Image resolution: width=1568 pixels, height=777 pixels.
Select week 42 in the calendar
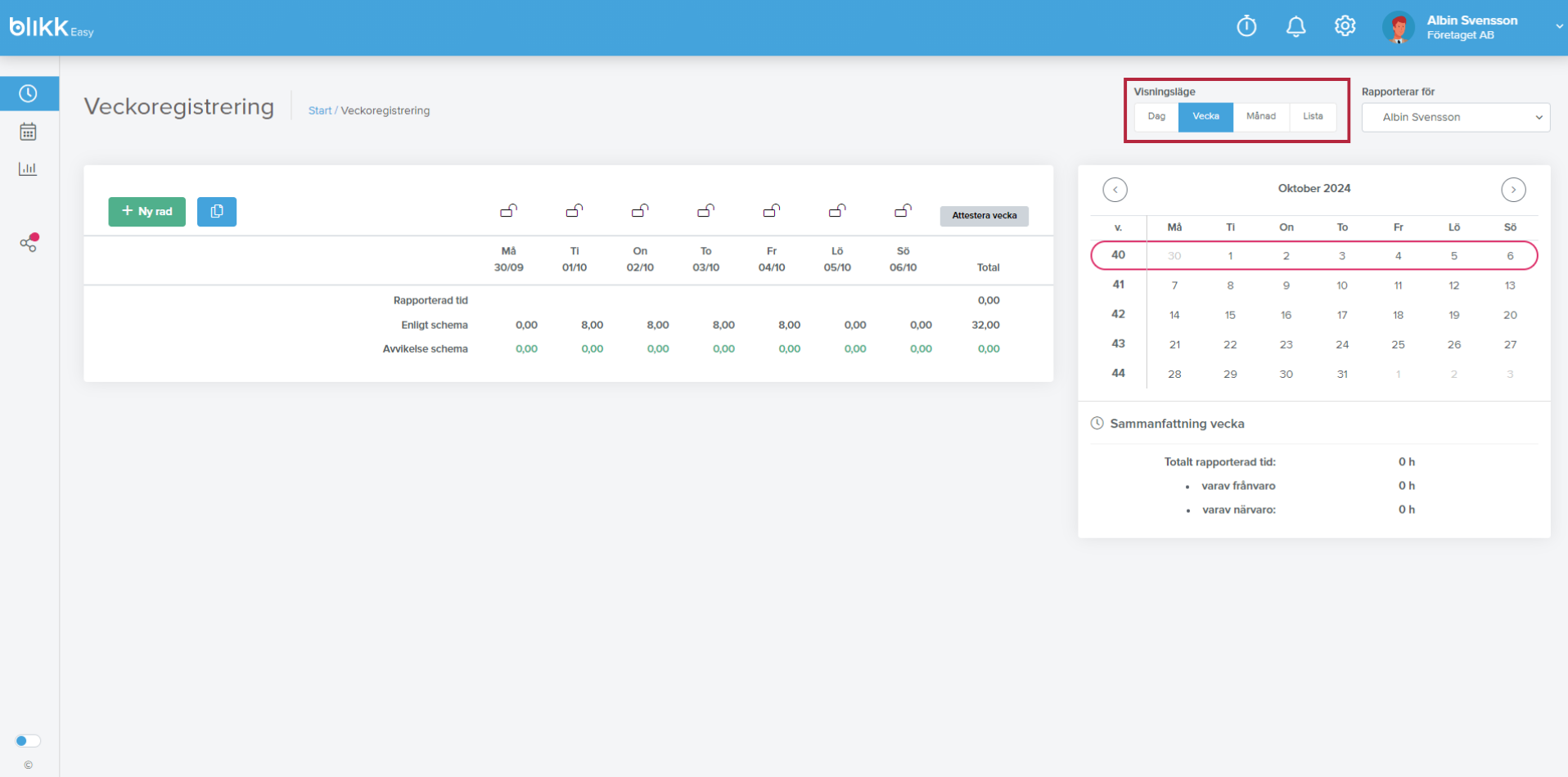1118,314
